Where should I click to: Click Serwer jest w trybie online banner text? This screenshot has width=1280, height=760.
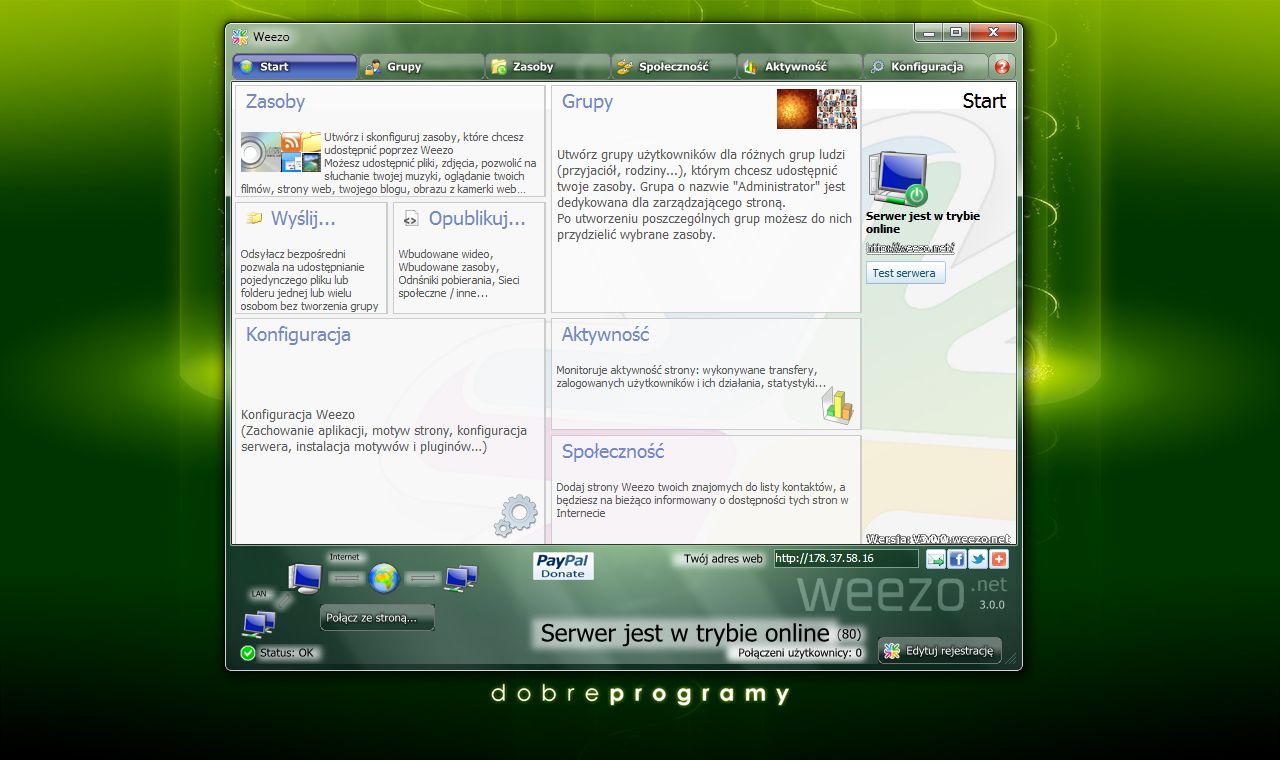(x=685, y=633)
